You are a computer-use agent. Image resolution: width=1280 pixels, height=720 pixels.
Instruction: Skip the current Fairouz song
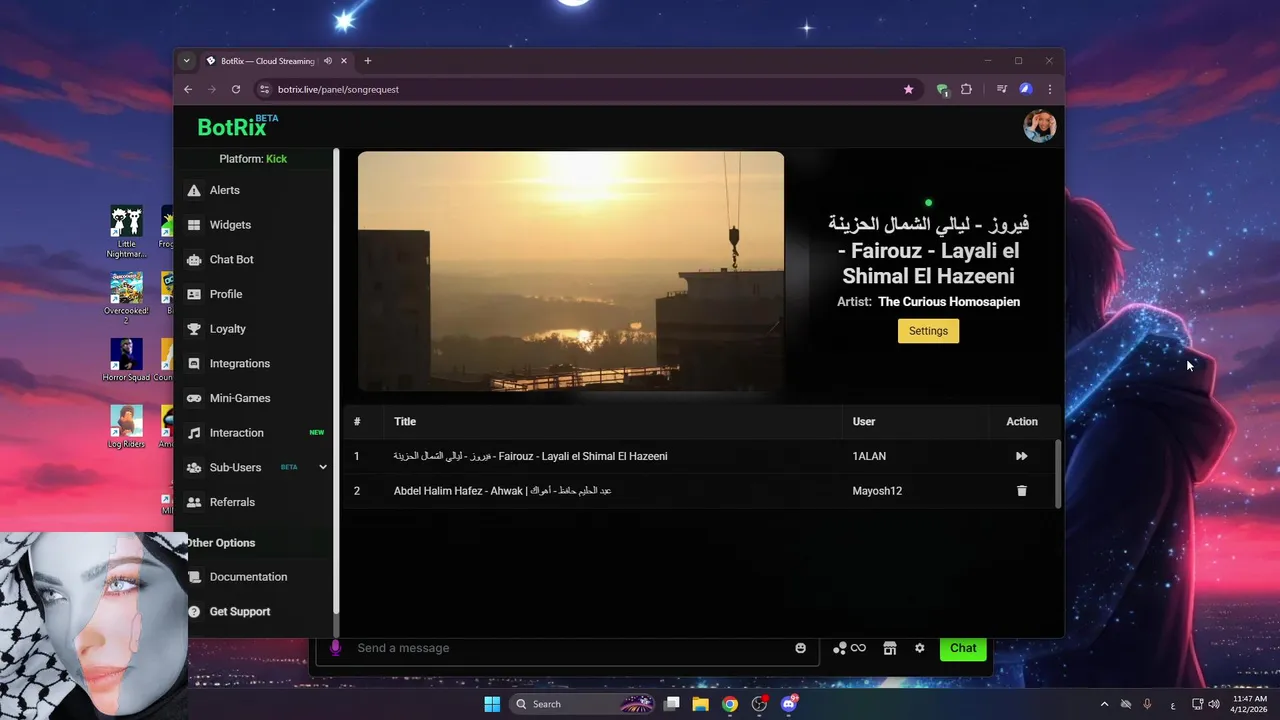click(x=1021, y=456)
